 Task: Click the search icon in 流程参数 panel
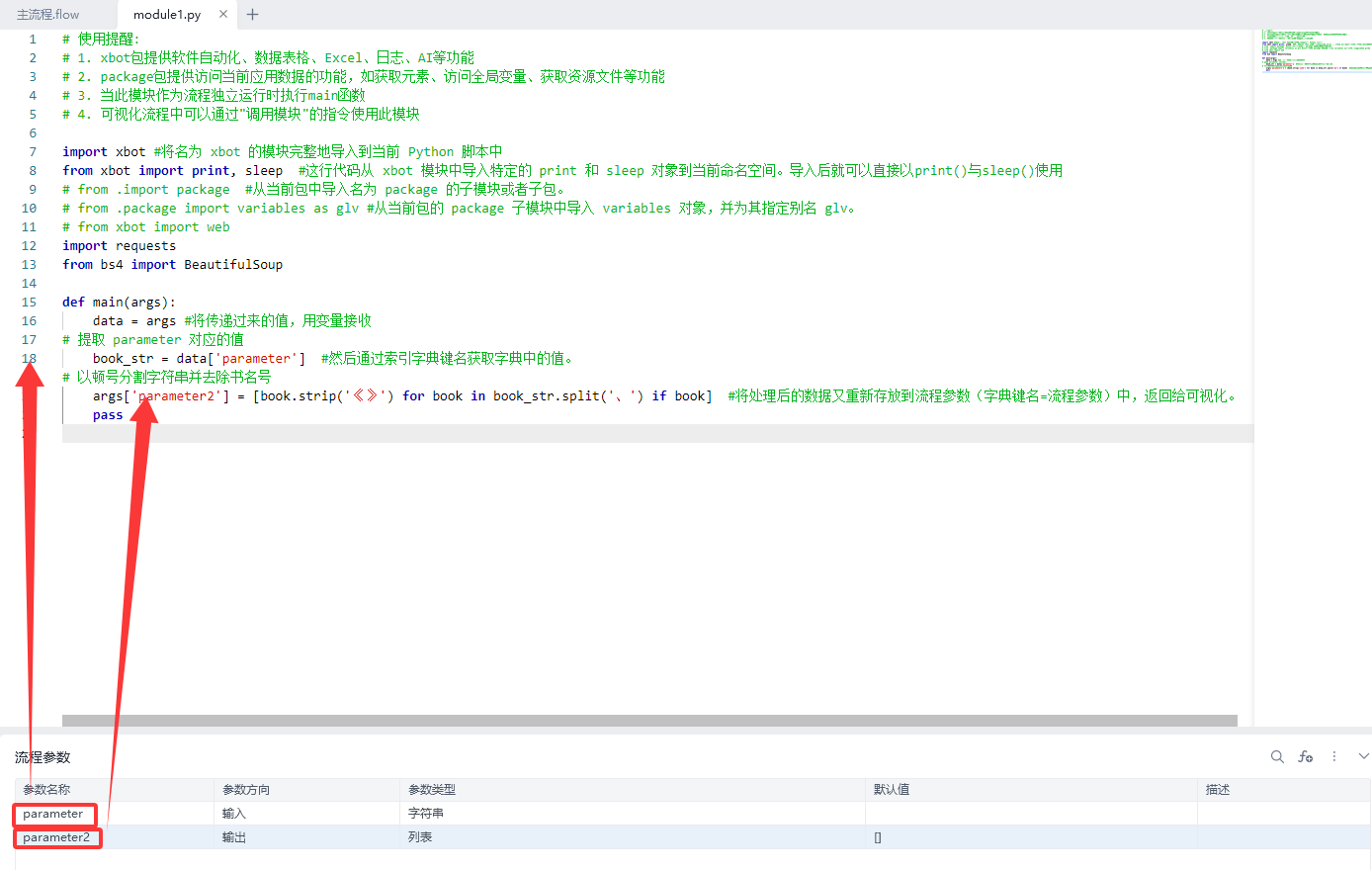point(1277,756)
